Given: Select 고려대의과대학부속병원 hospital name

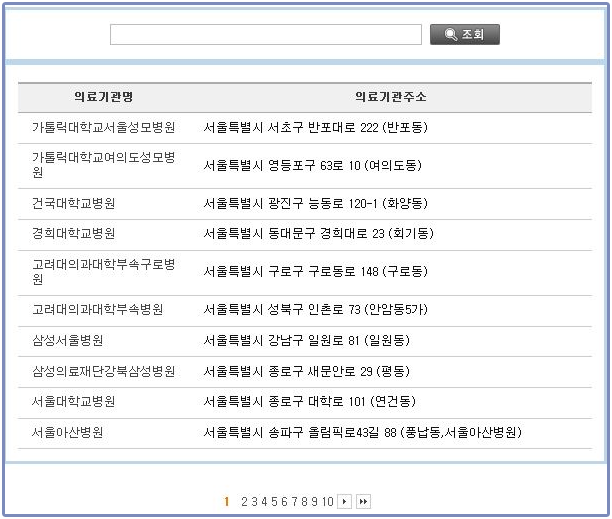Looking at the screenshot, I should [x=98, y=309].
